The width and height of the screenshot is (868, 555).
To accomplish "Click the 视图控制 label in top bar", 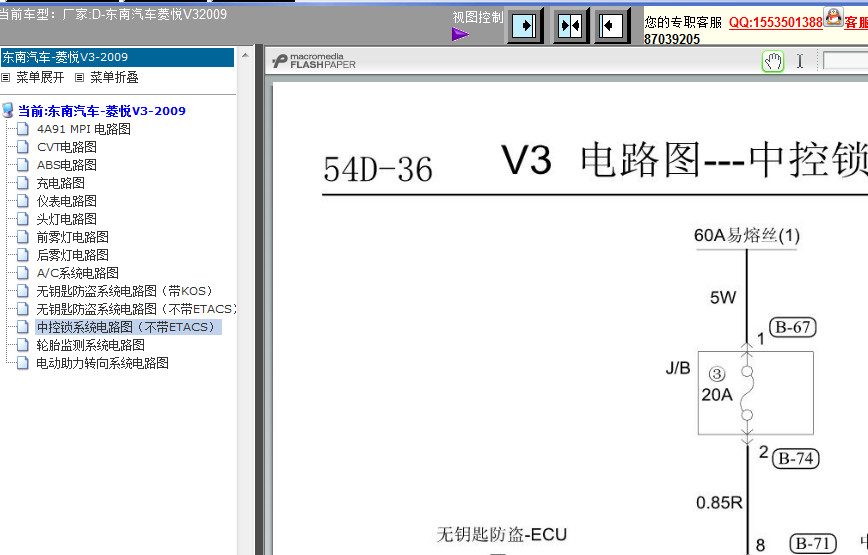I will coord(478,17).
